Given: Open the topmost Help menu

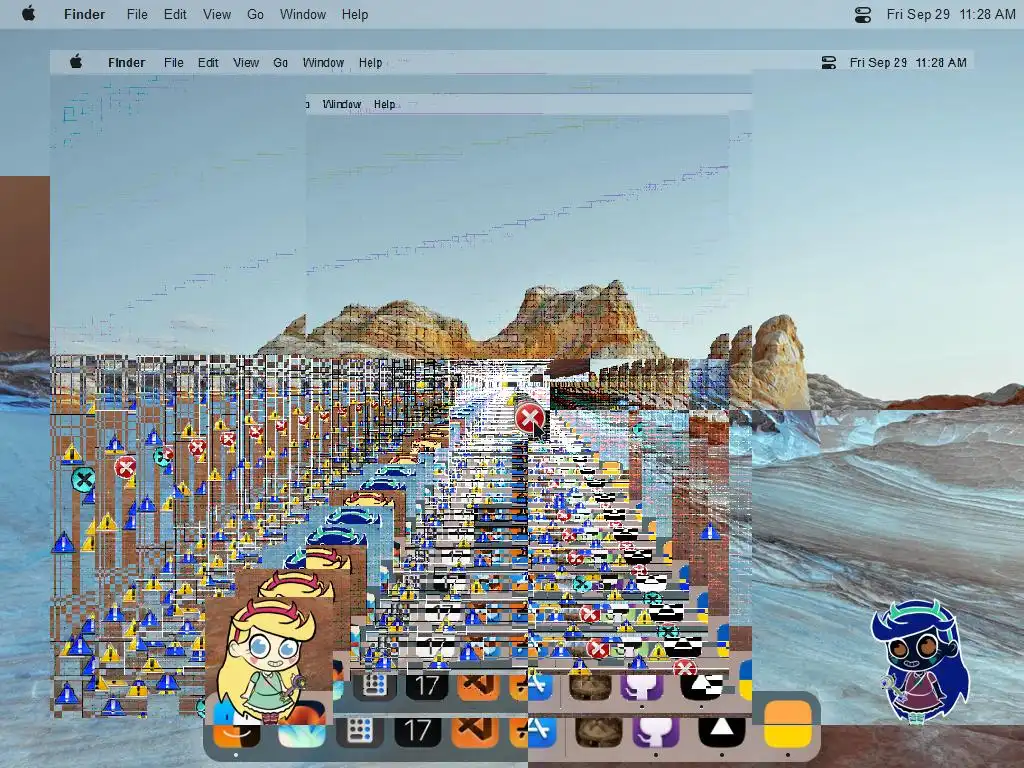Looking at the screenshot, I should pyautogui.click(x=355, y=14).
